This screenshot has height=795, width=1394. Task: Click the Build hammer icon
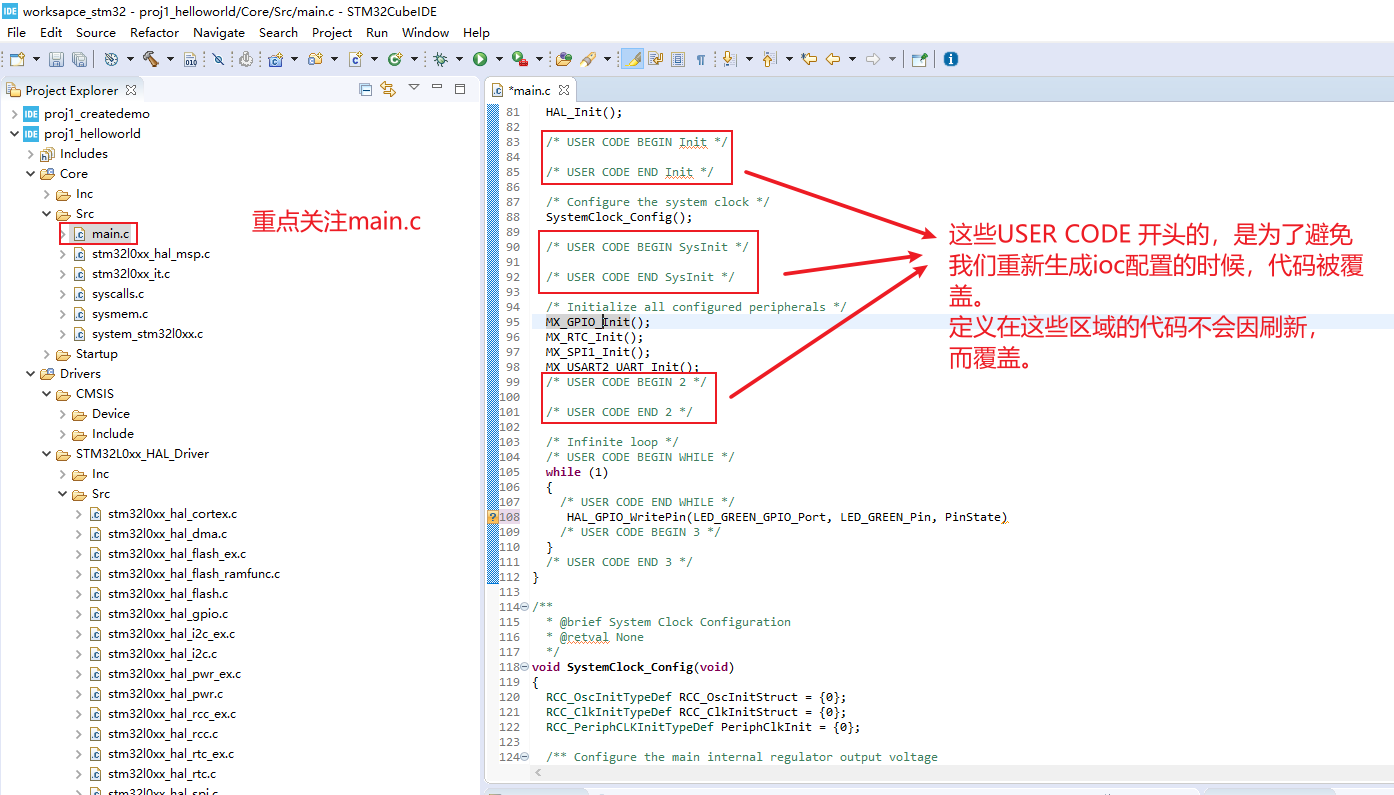pos(151,59)
